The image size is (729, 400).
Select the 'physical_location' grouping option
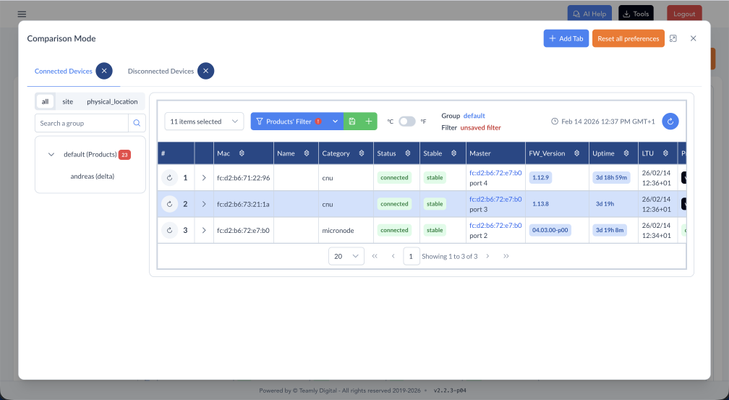point(112,101)
